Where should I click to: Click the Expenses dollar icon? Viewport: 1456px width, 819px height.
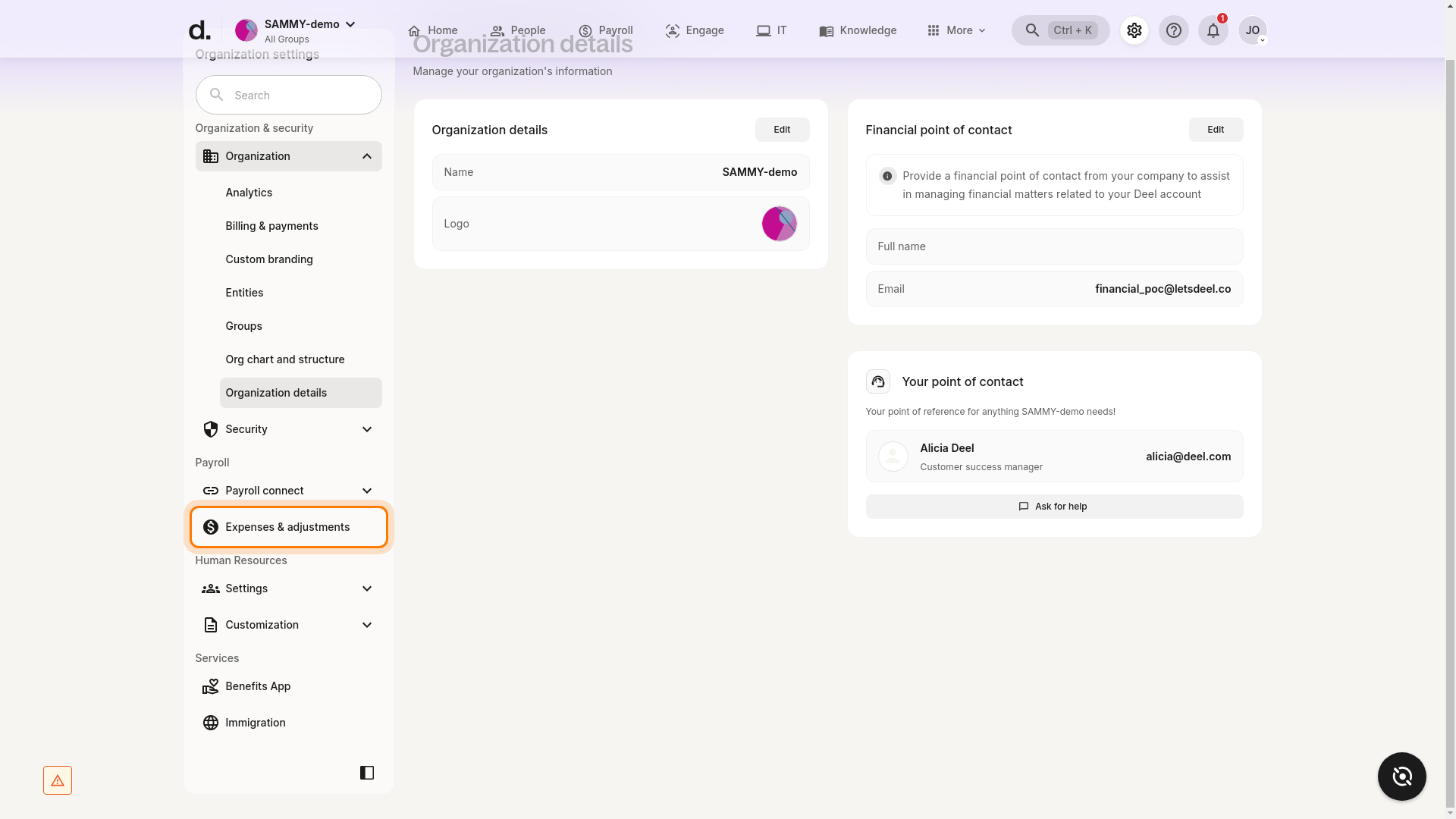pos(210,527)
